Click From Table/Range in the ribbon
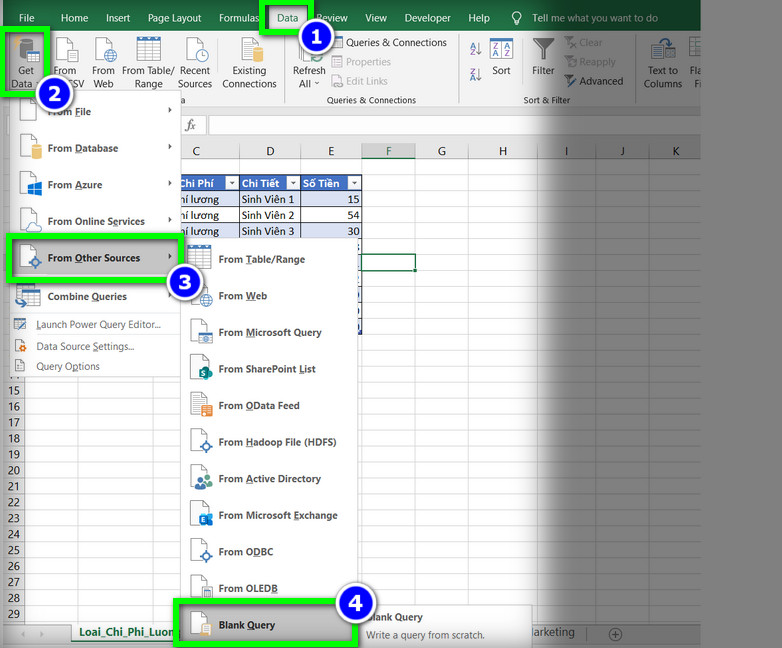The height and width of the screenshot is (648, 782). (x=148, y=62)
